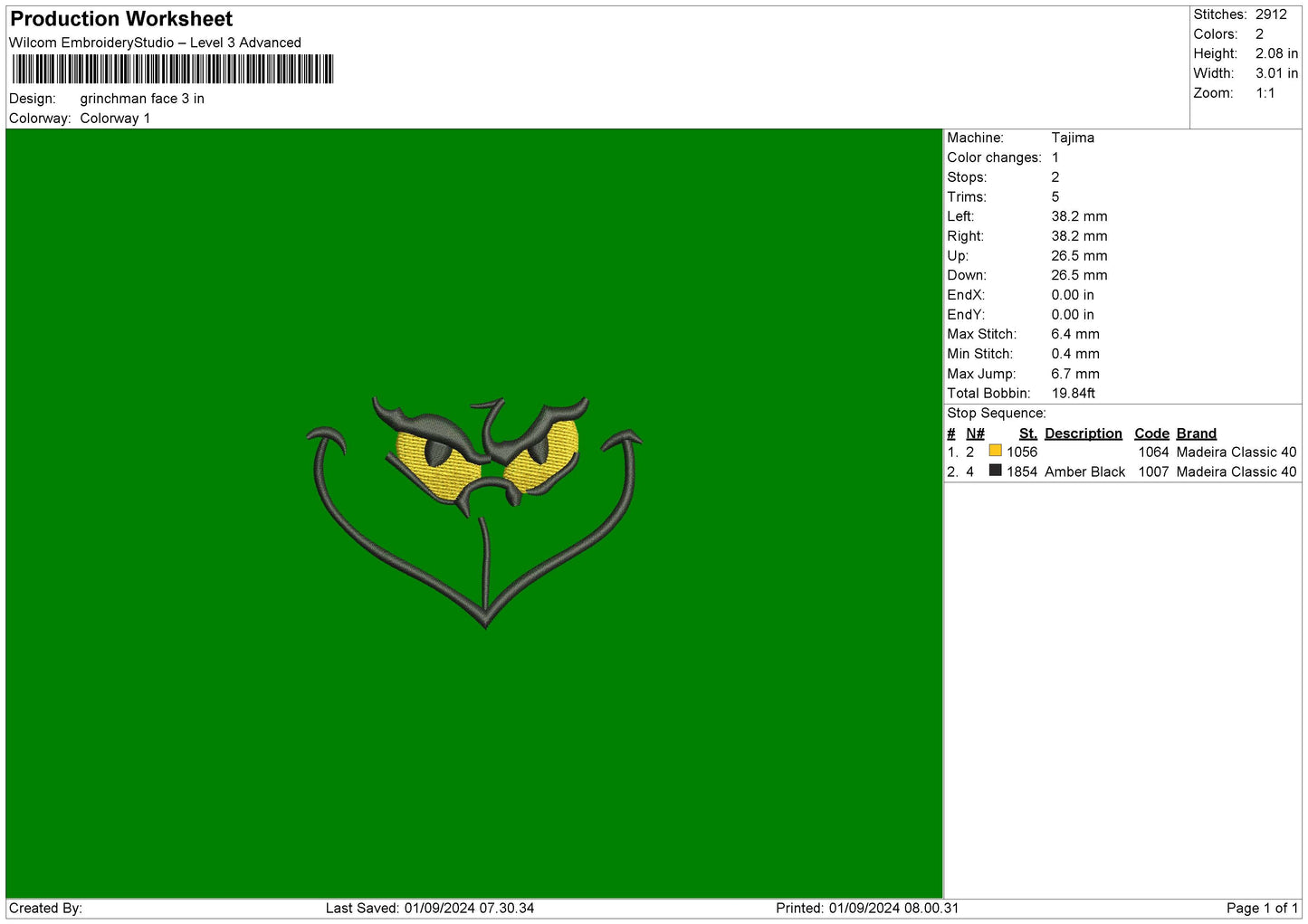Click the 'St.' column header

coord(1027,433)
